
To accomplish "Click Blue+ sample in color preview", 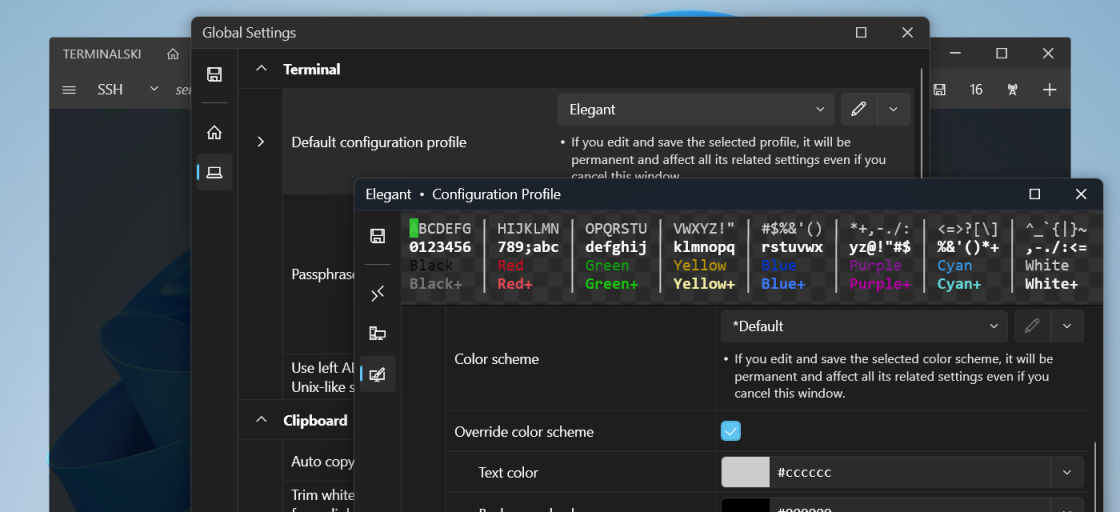I will (783, 283).
